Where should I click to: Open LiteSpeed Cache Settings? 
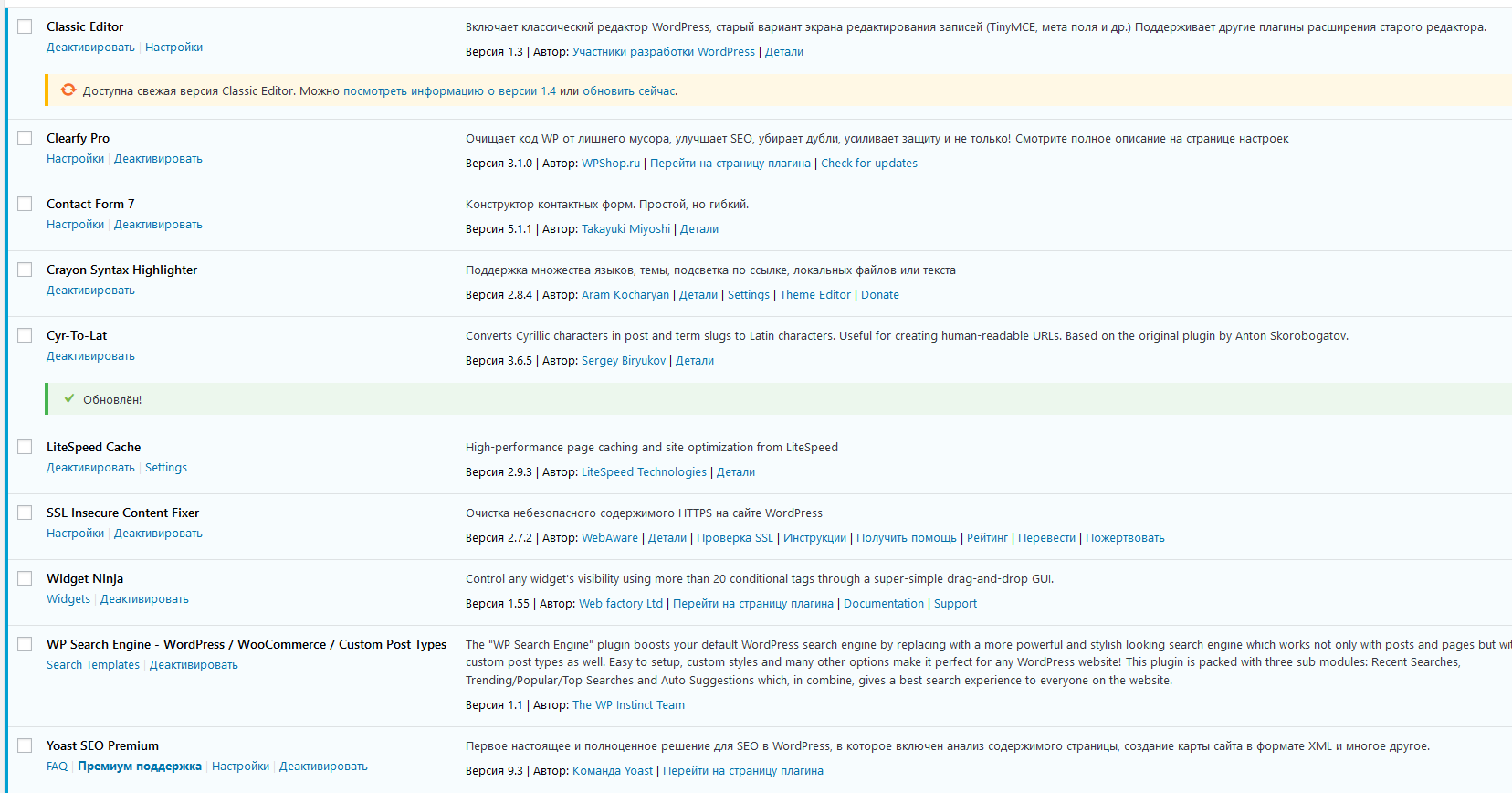point(166,468)
